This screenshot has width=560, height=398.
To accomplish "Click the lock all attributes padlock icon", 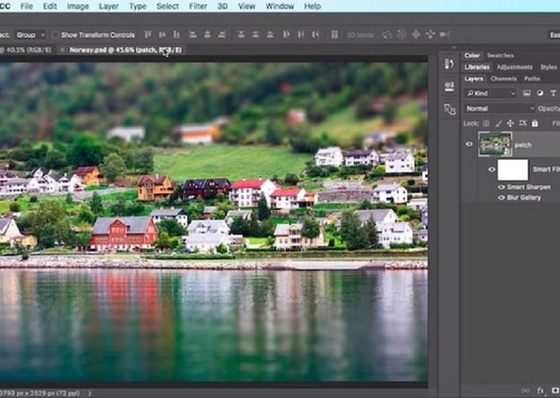I will tap(535, 124).
